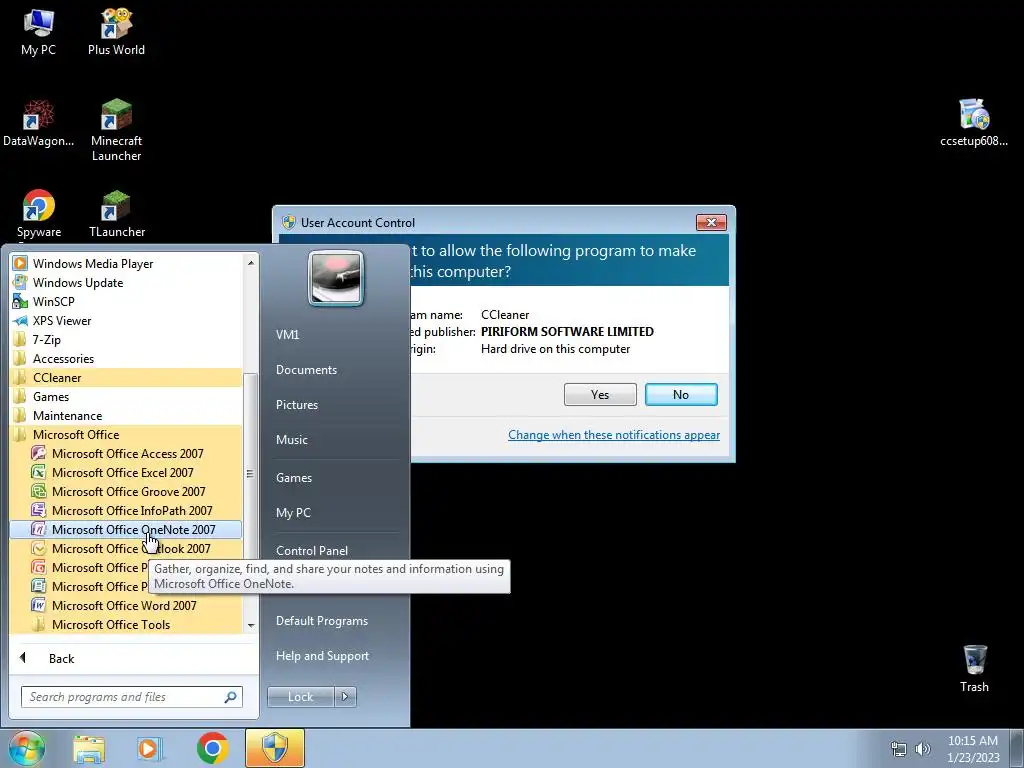Click the search magnifier icon in Start menu
1024x768 pixels.
[x=231, y=697]
